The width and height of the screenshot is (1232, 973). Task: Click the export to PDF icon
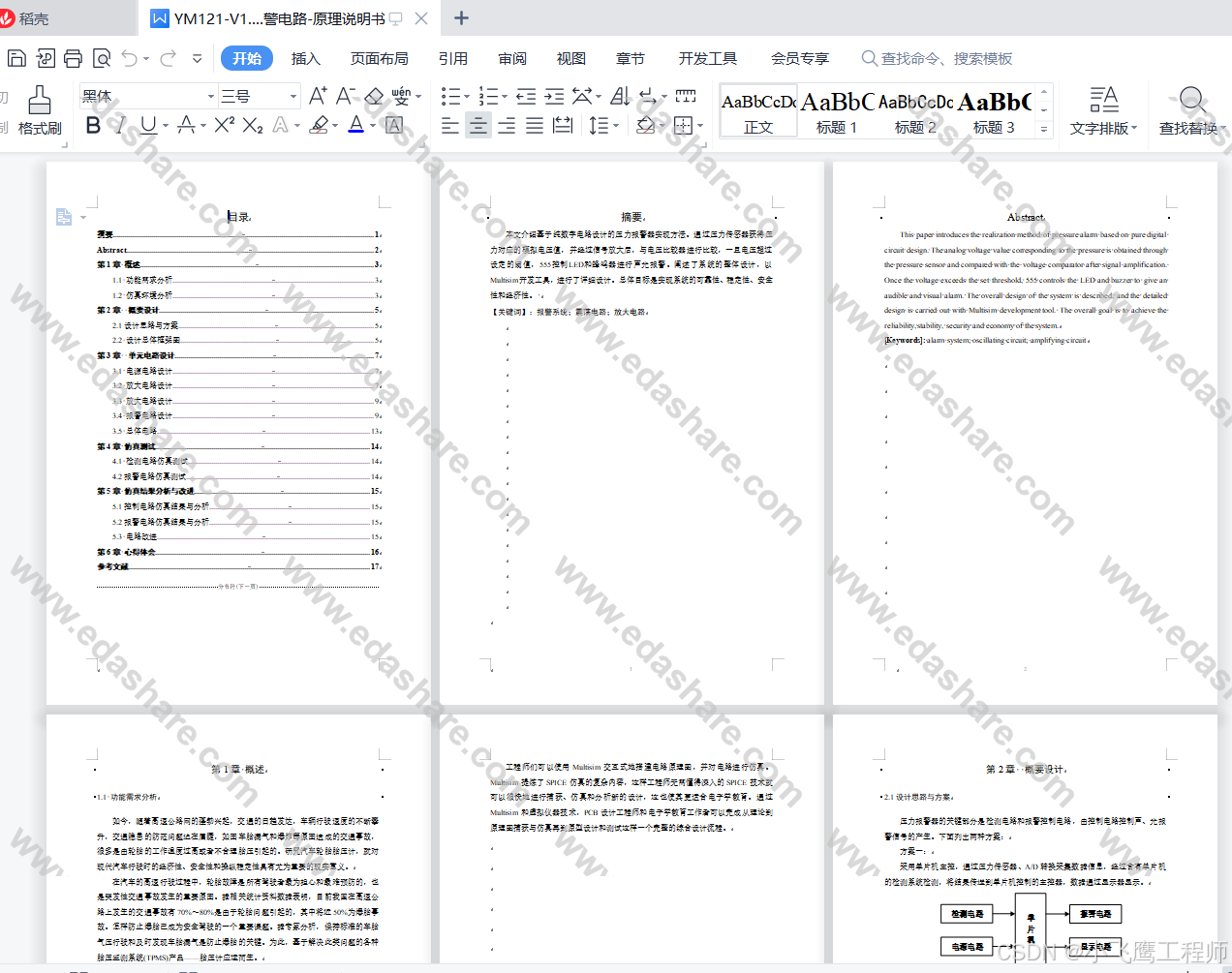45,58
